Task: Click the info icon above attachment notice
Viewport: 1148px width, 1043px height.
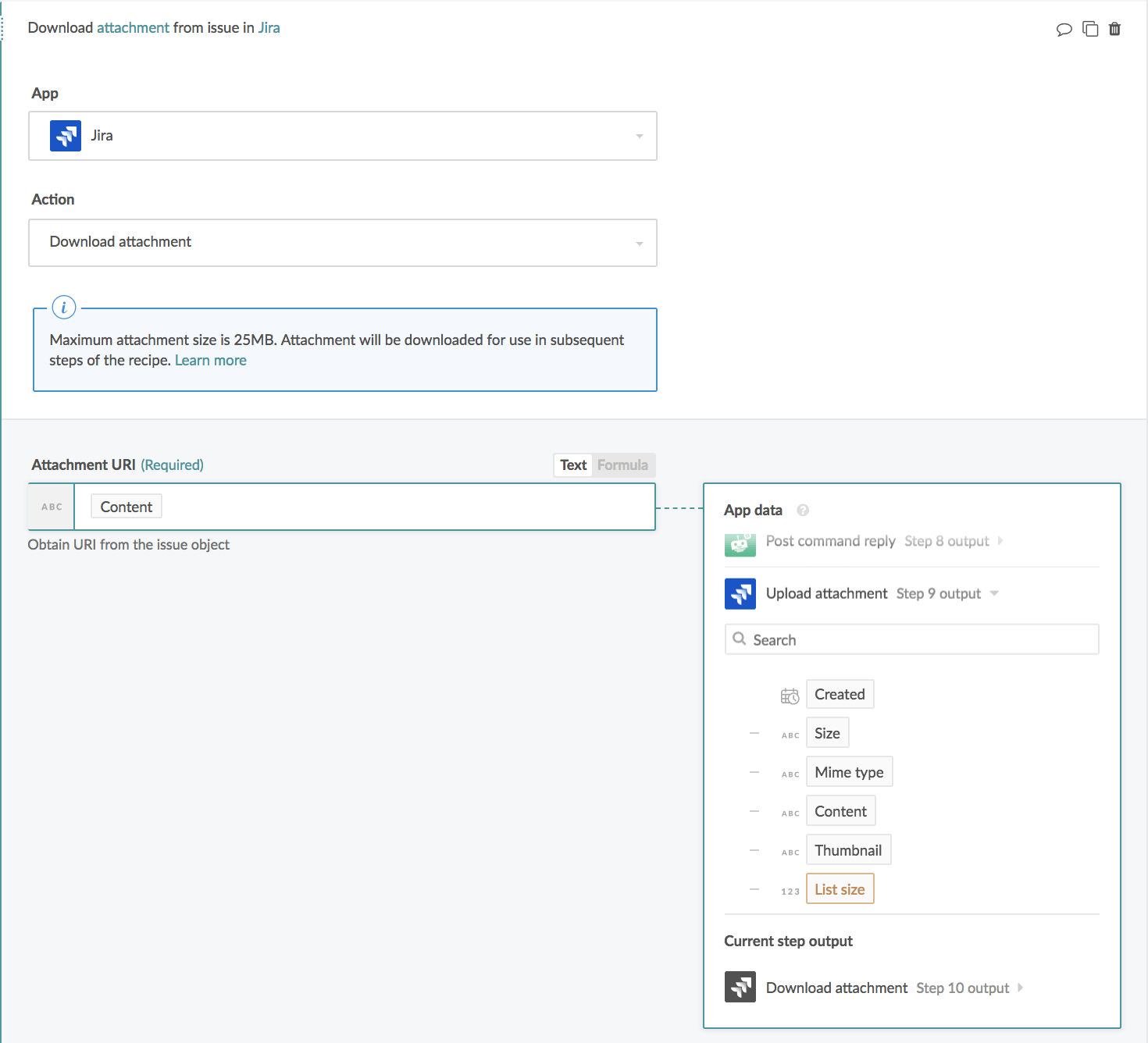Action: (64, 308)
